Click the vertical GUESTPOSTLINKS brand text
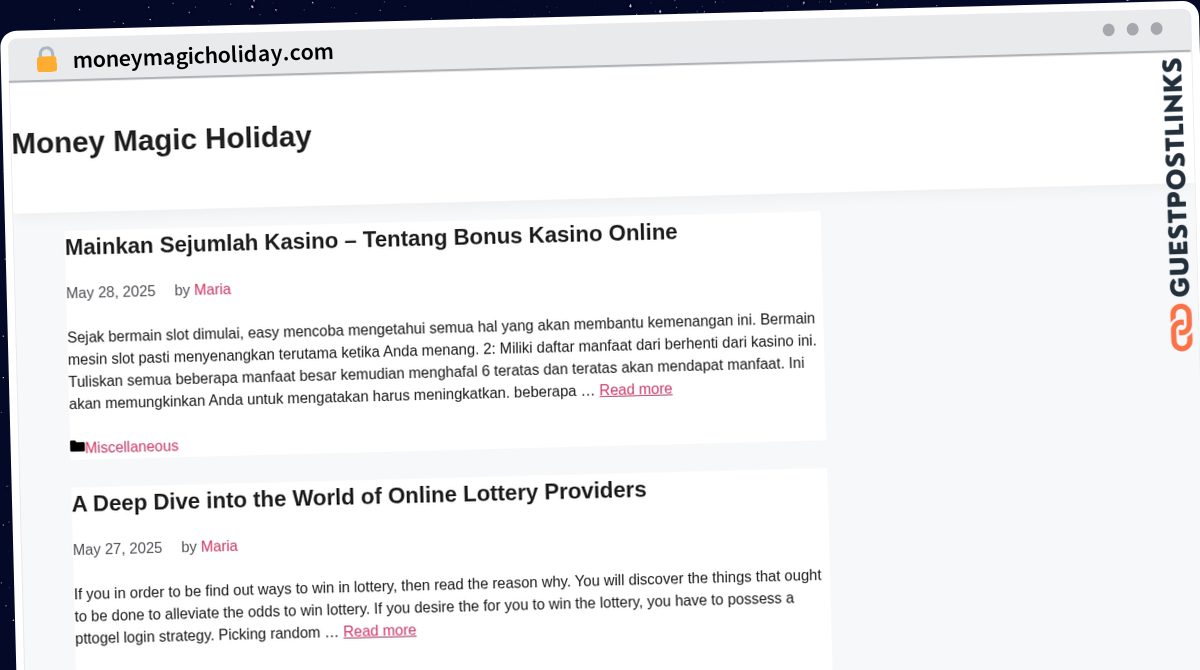 1177,177
